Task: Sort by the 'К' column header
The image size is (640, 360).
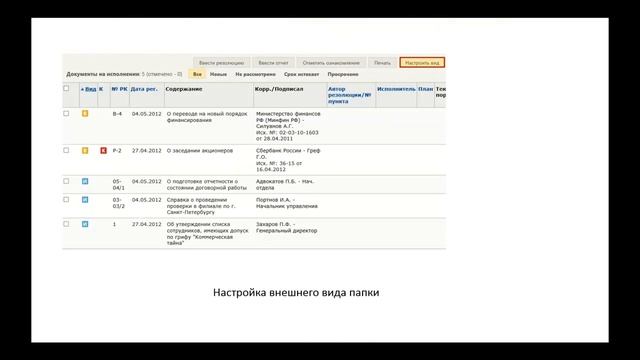Action: point(101,89)
